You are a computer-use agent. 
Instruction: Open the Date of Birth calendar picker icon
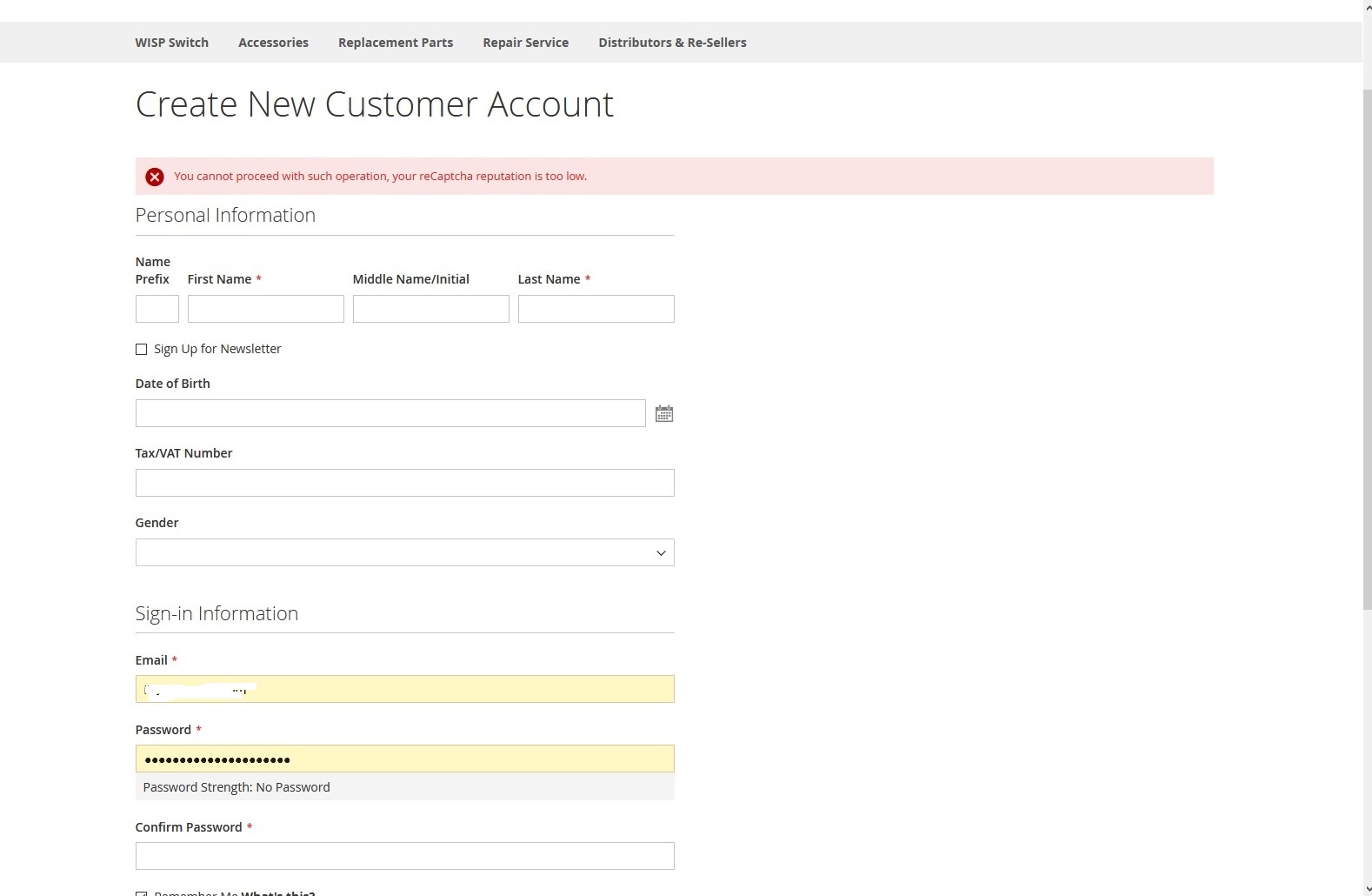pyautogui.click(x=664, y=414)
